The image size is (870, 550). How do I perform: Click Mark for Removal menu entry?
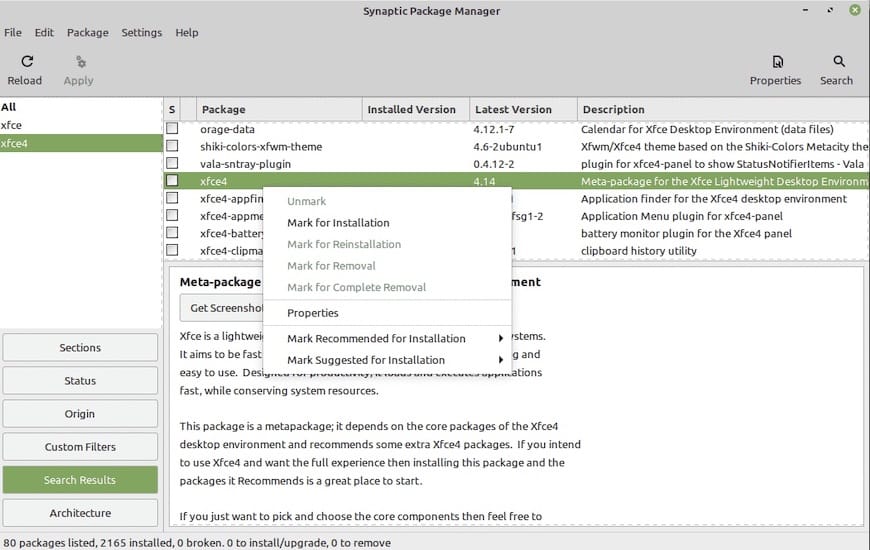(x=387, y=266)
